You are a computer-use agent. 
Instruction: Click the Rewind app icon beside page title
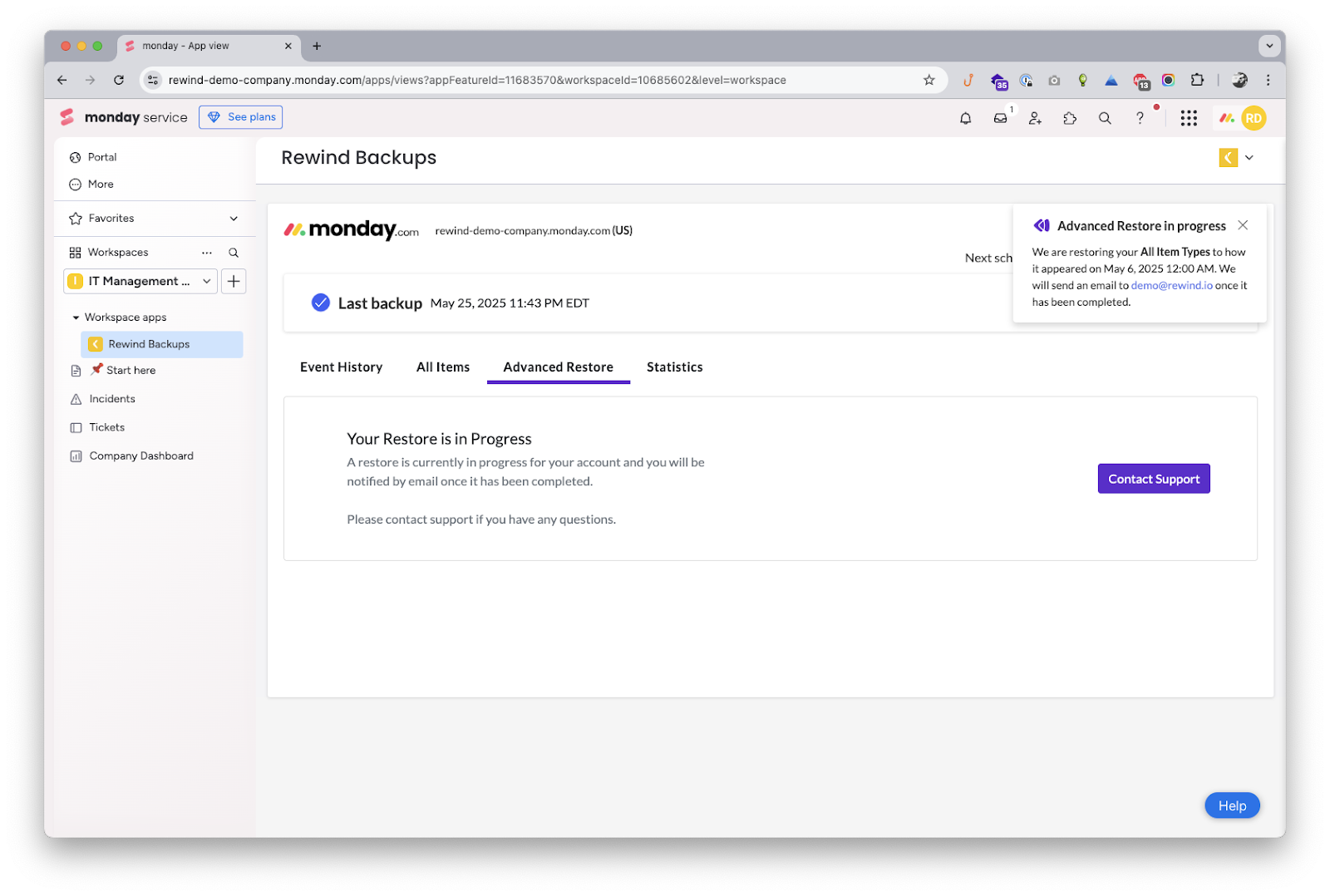[1228, 157]
